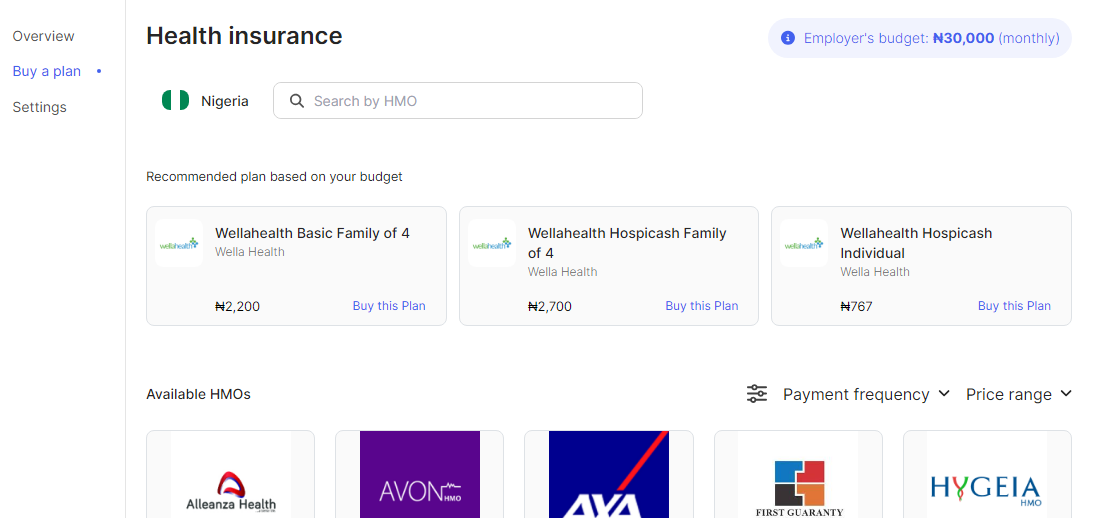Click Wellahealth Hospicash Family of 4 logo

(492, 243)
